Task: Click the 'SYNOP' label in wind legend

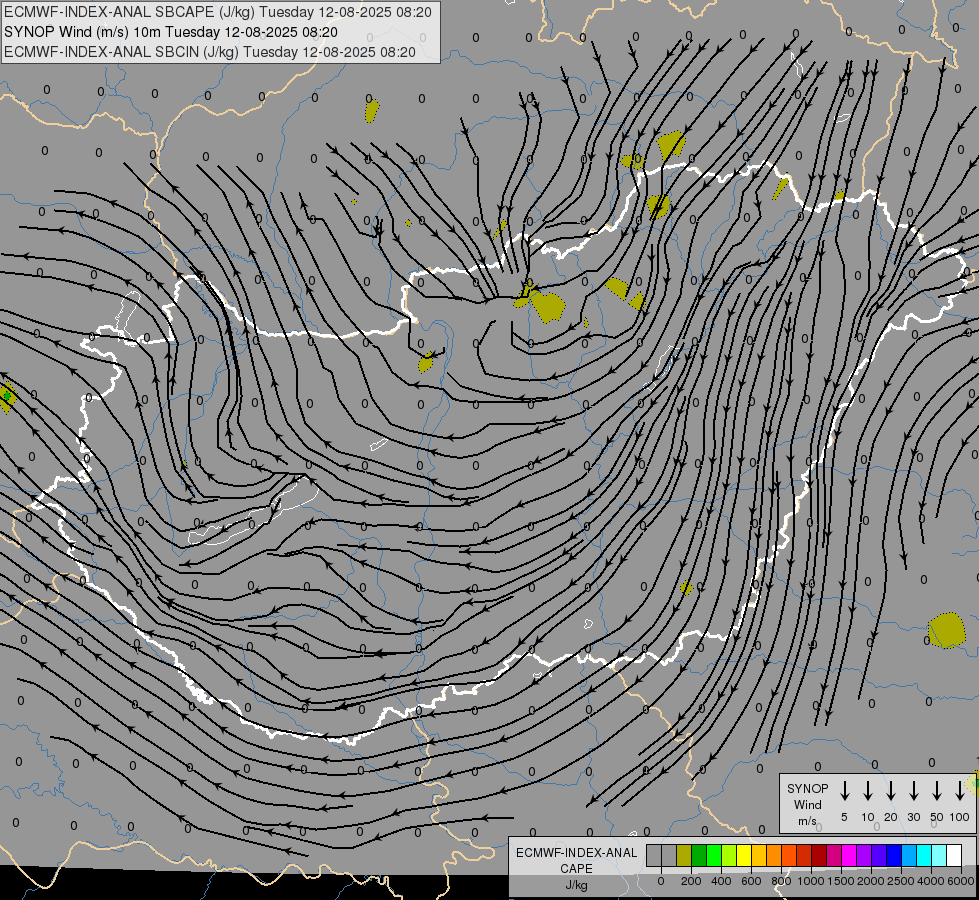Action: point(807,788)
